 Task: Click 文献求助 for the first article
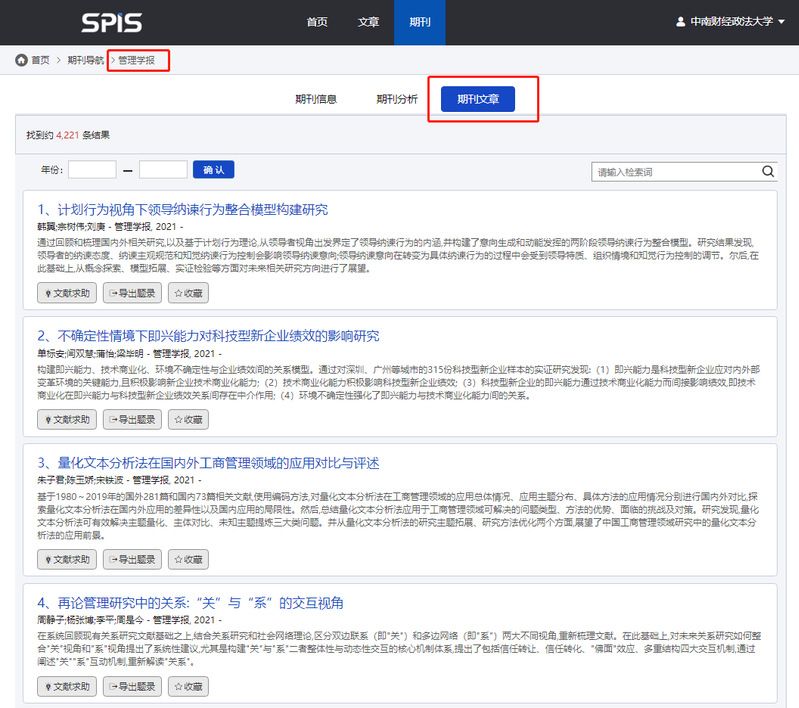point(65,294)
